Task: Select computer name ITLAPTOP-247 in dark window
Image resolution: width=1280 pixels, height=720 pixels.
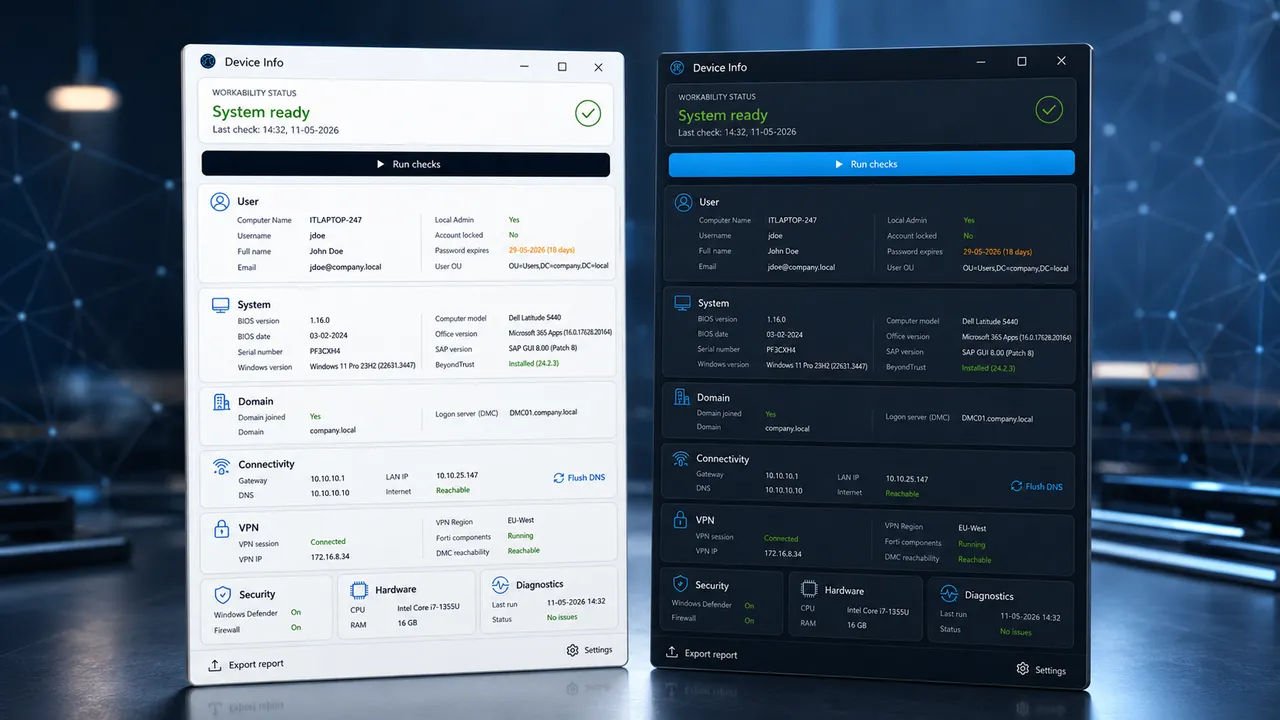Action: tap(792, 220)
